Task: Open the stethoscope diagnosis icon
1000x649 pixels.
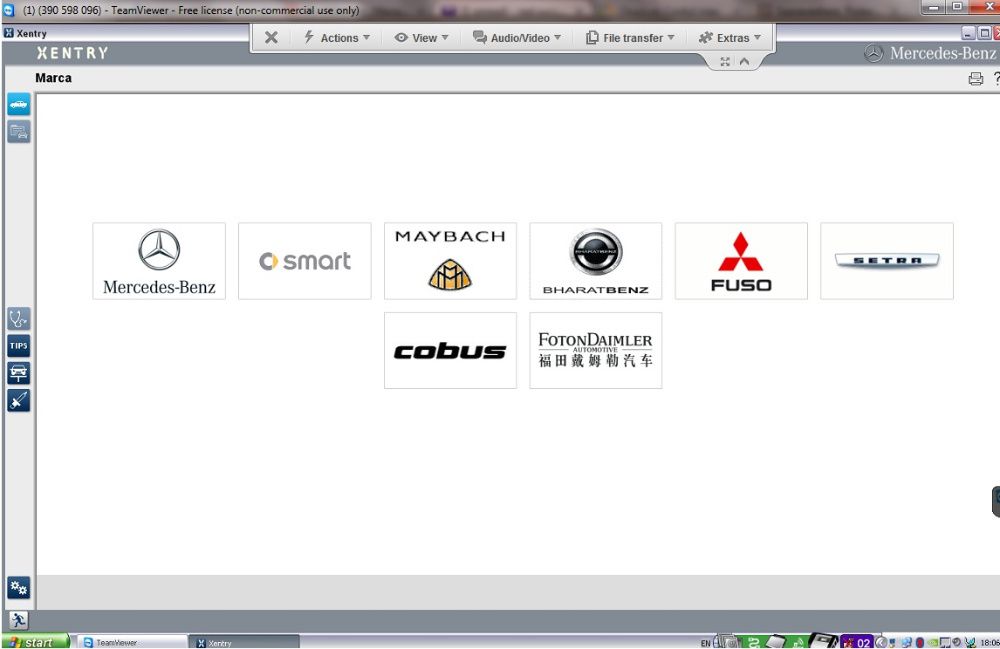Action: [18, 318]
